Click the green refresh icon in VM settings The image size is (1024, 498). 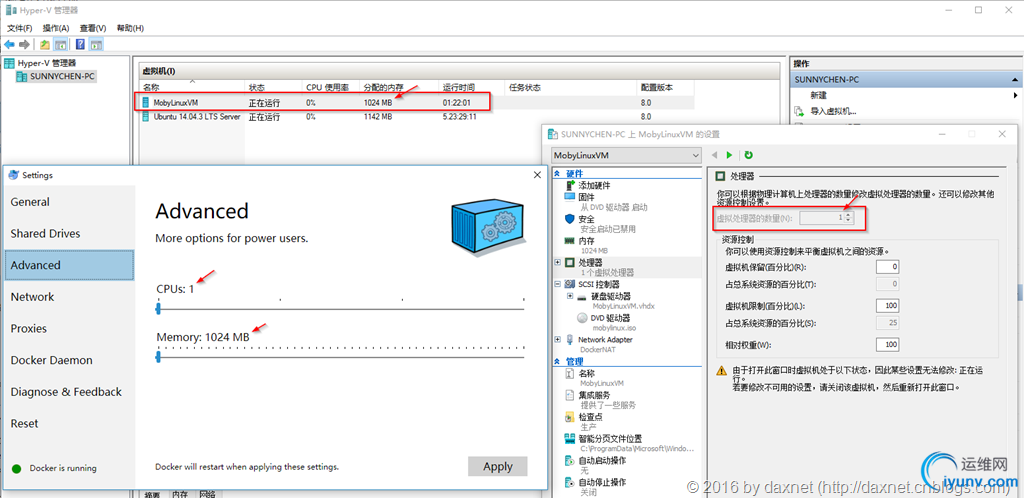click(748, 155)
